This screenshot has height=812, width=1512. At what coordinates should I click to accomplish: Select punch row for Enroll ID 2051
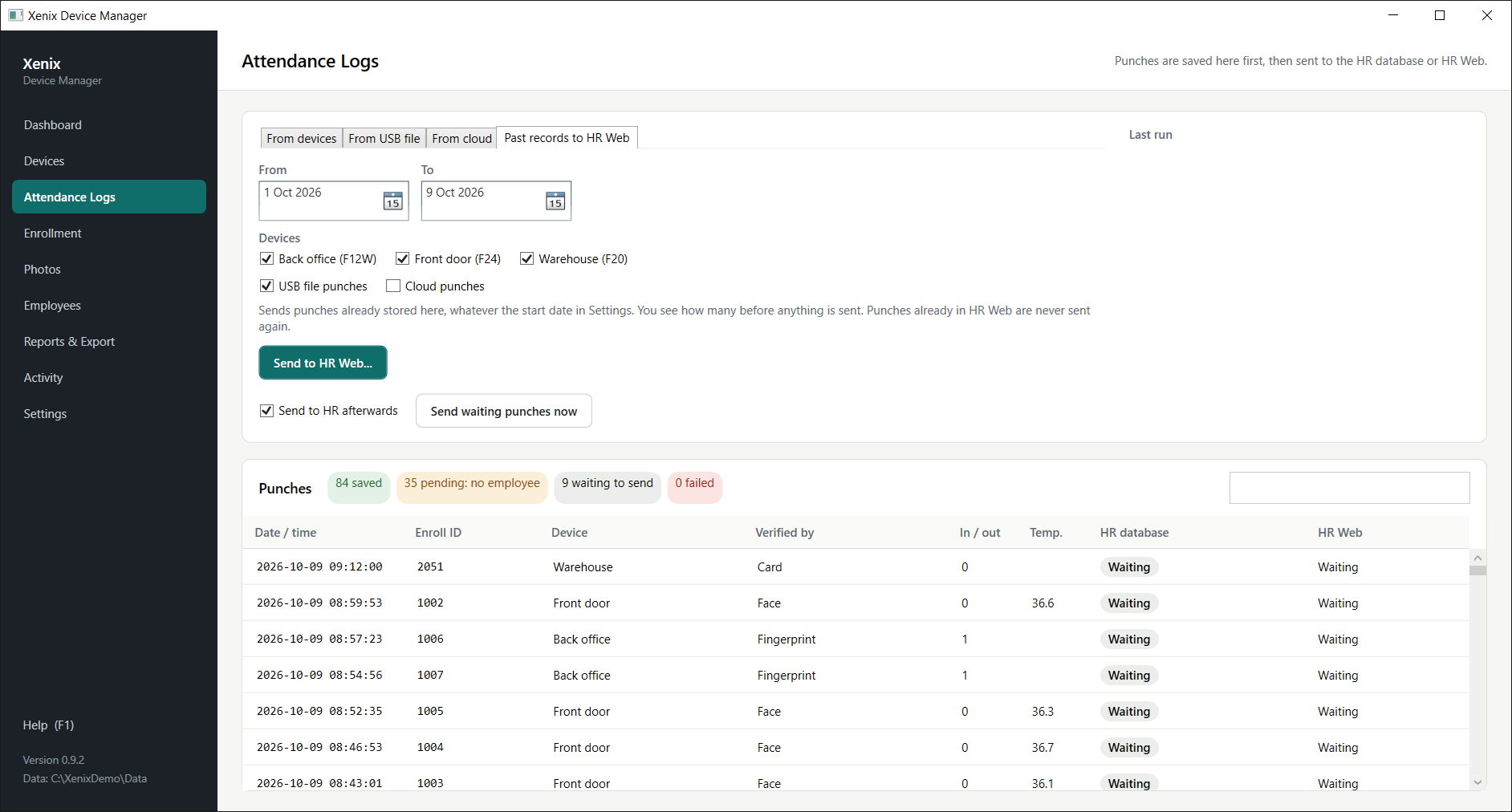pyautogui.click(x=856, y=567)
